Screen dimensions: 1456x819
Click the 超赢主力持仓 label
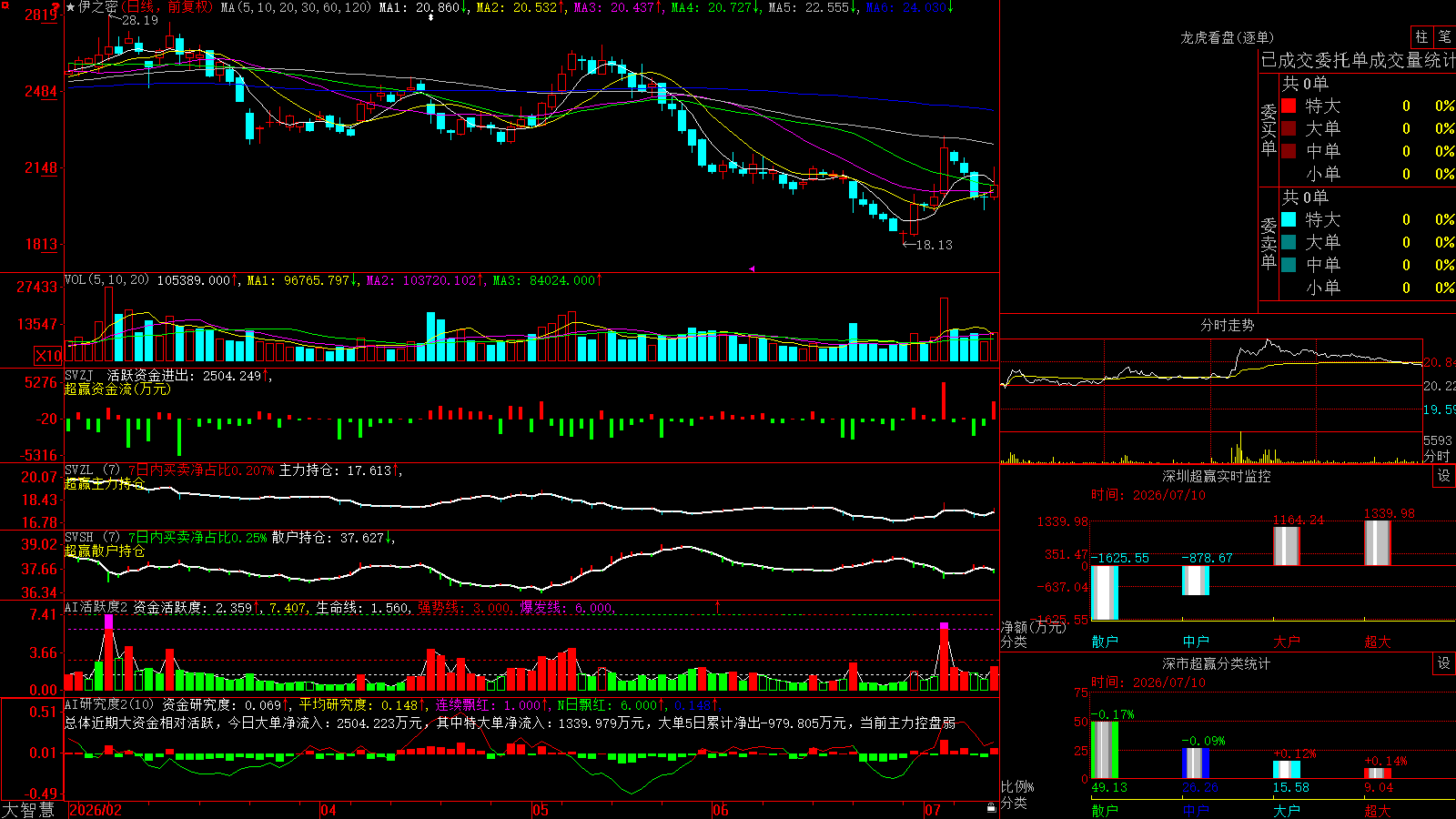[105, 484]
